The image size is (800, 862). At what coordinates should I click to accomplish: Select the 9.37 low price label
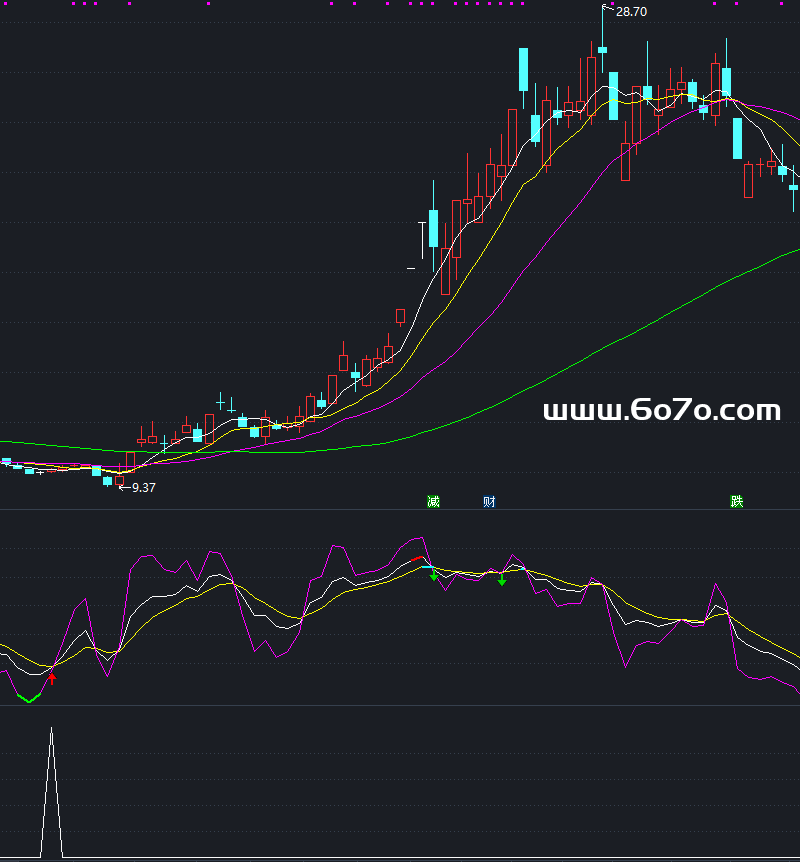pyautogui.click(x=144, y=488)
